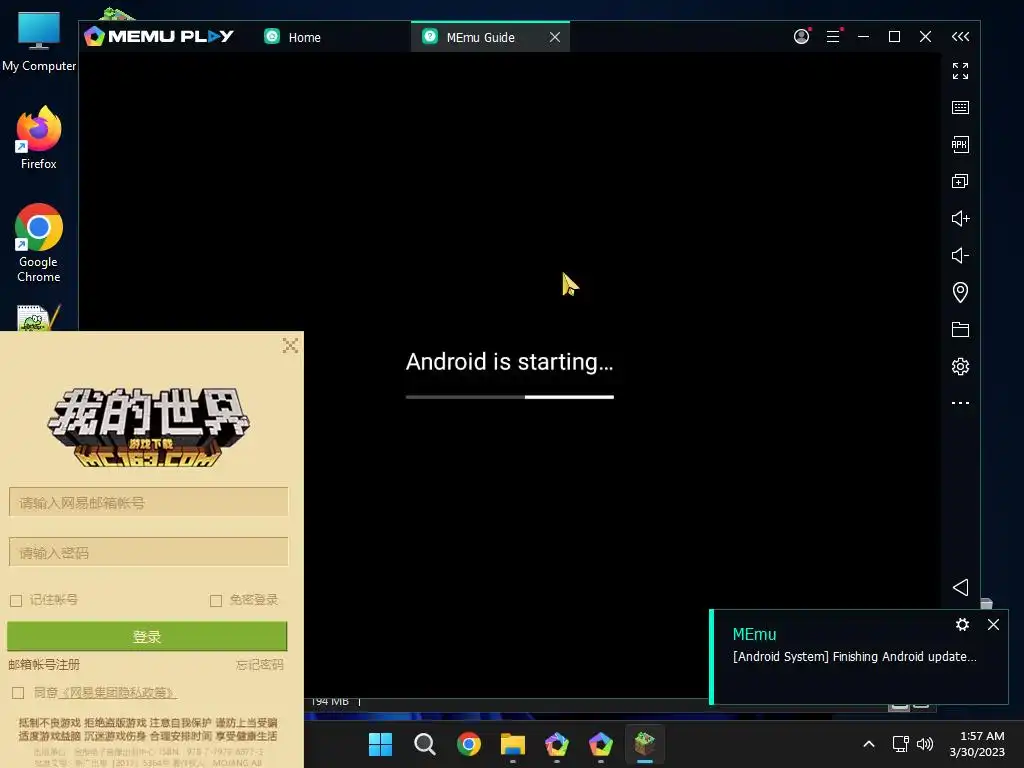The width and height of the screenshot is (1024, 768).
Task: Tick the agree to privacy policy checkbox
Action: pyautogui.click(x=18, y=692)
